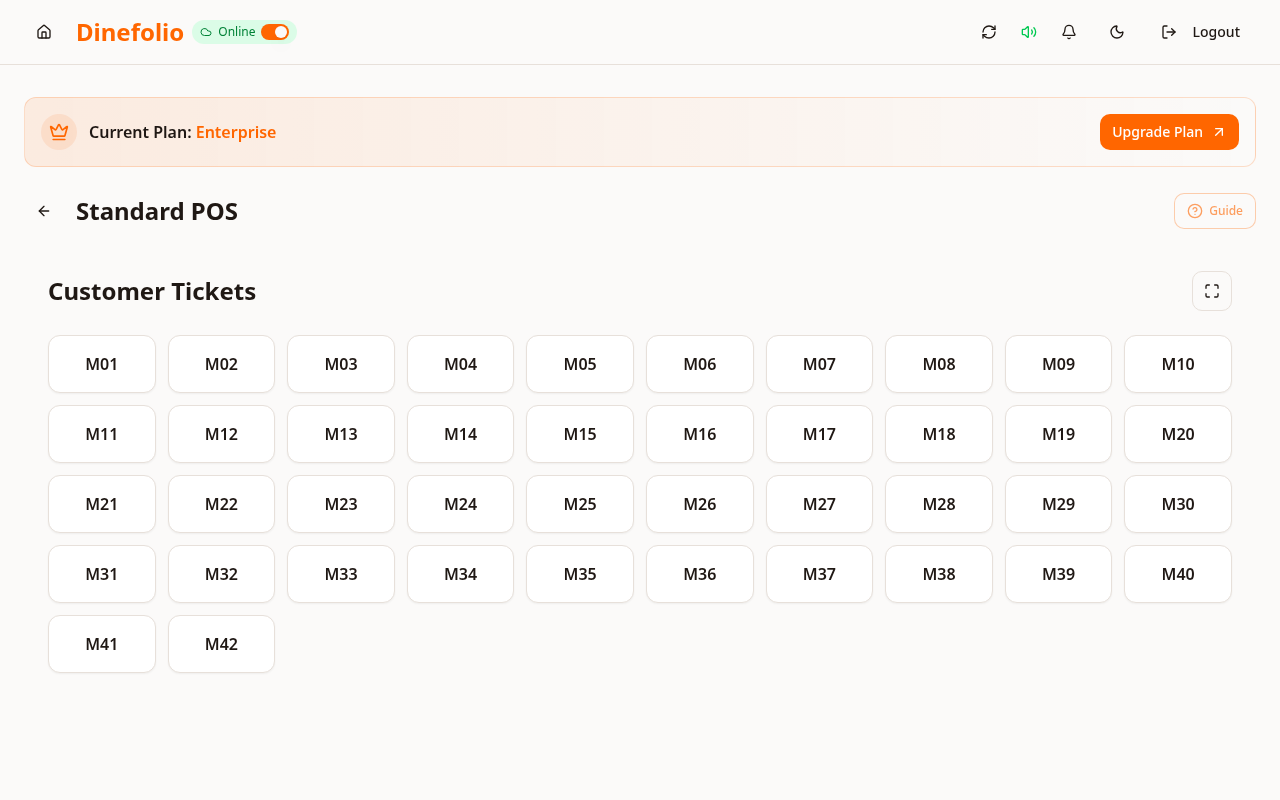This screenshot has width=1280, height=800.
Task: Enter fullscreen for Customer Tickets
Action: coord(1212,291)
